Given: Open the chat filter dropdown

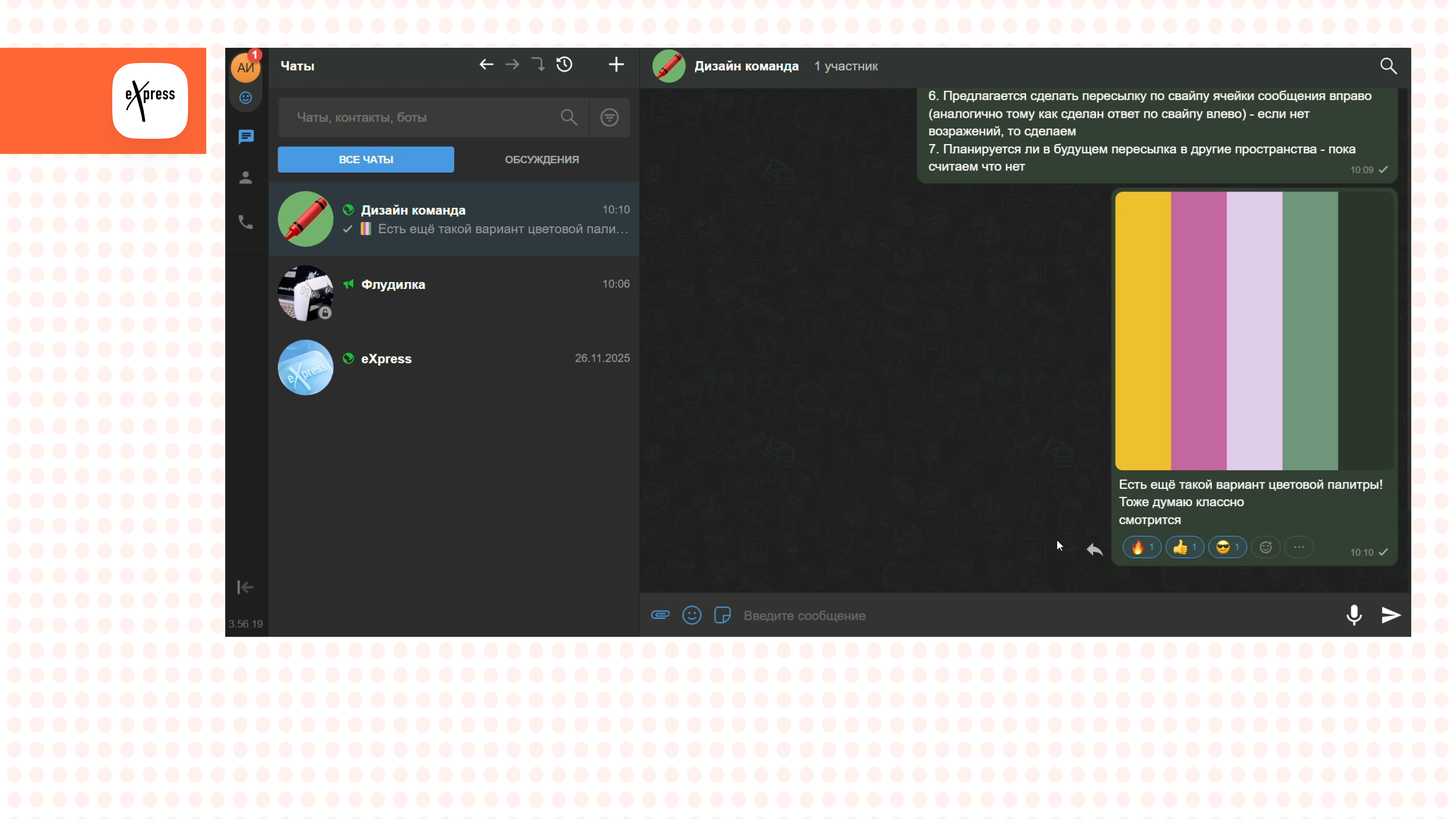Looking at the screenshot, I should (x=609, y=118).
